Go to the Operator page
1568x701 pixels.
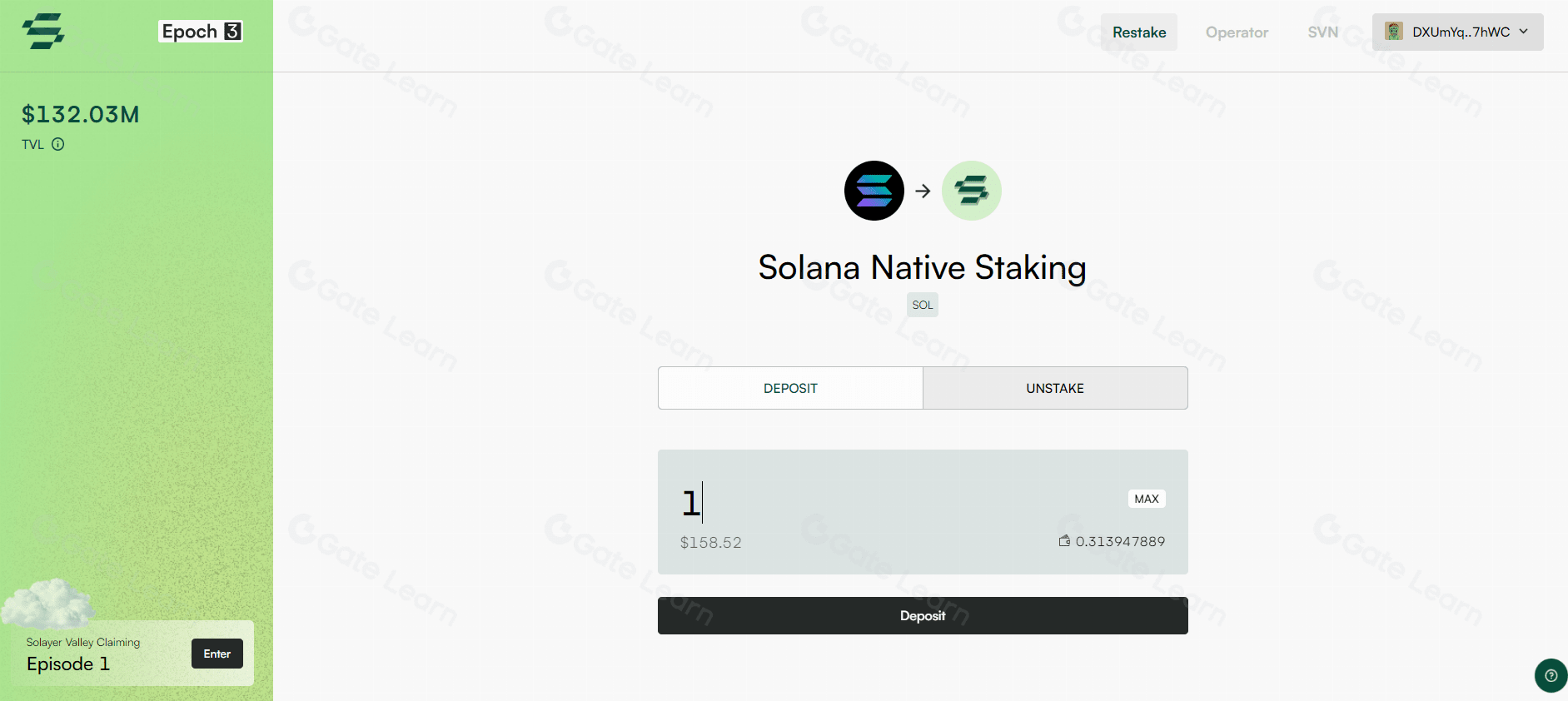1237,32
